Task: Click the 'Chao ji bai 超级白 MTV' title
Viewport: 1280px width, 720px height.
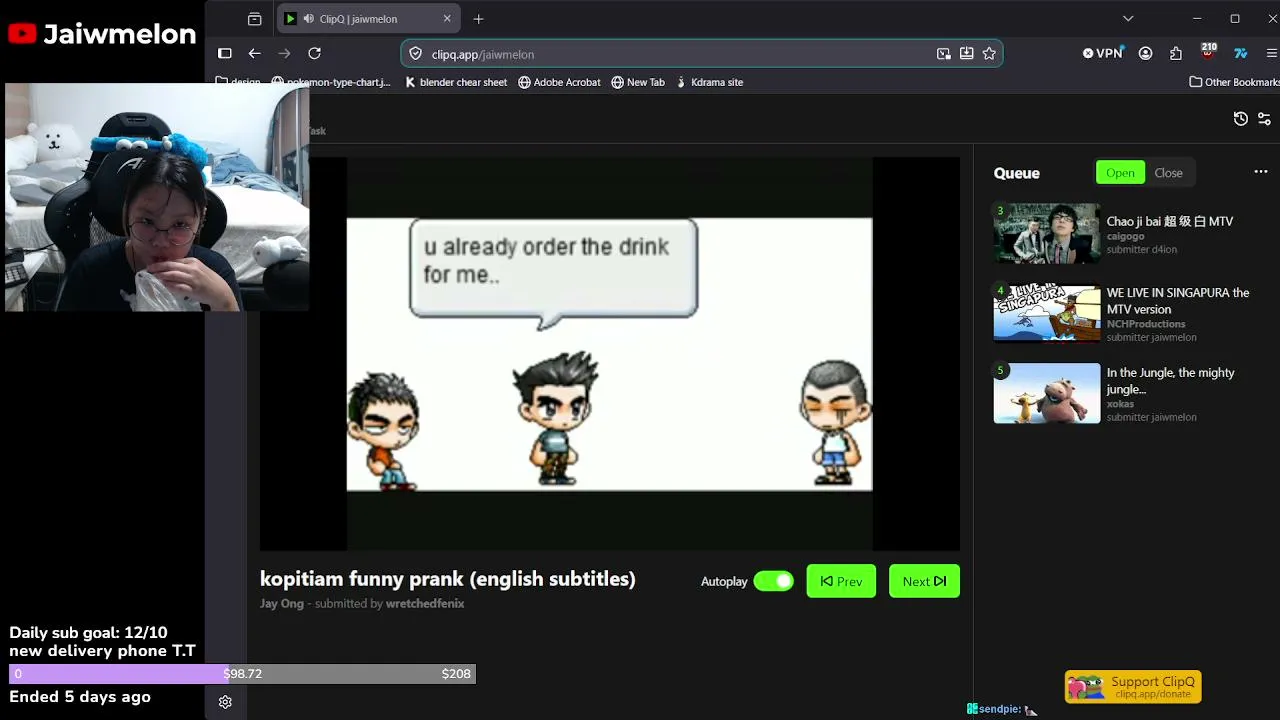Action: point(1169,221)
